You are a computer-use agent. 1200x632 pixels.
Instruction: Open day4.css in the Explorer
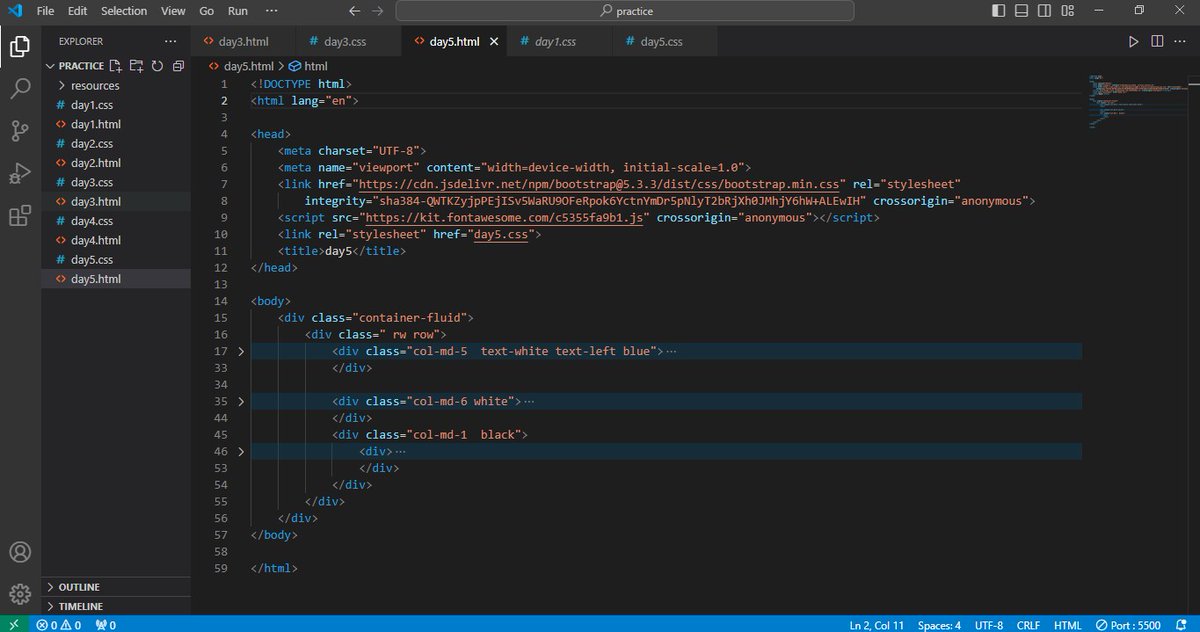point(92,221)
